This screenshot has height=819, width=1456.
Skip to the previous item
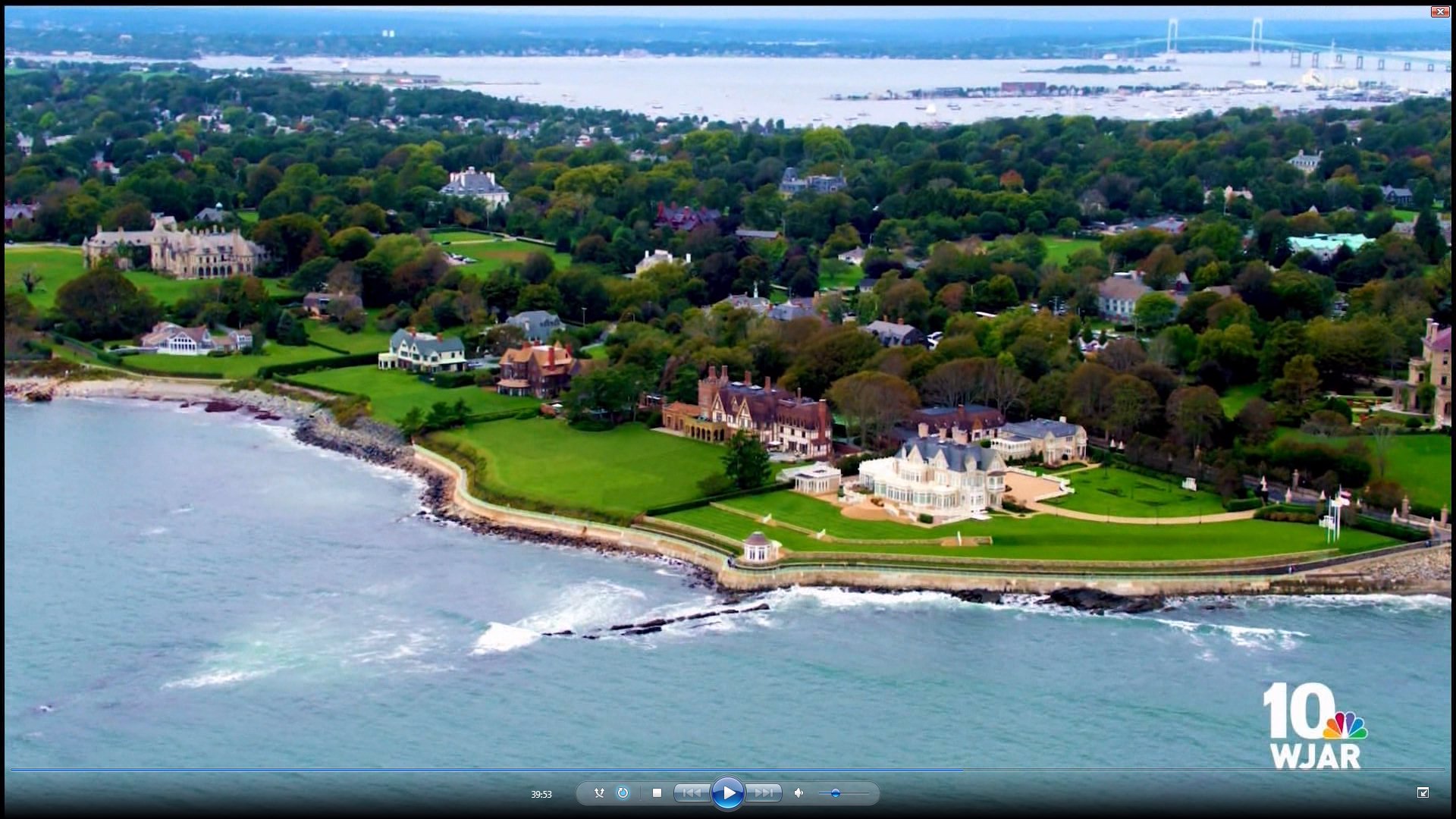(x=691, y=793)
